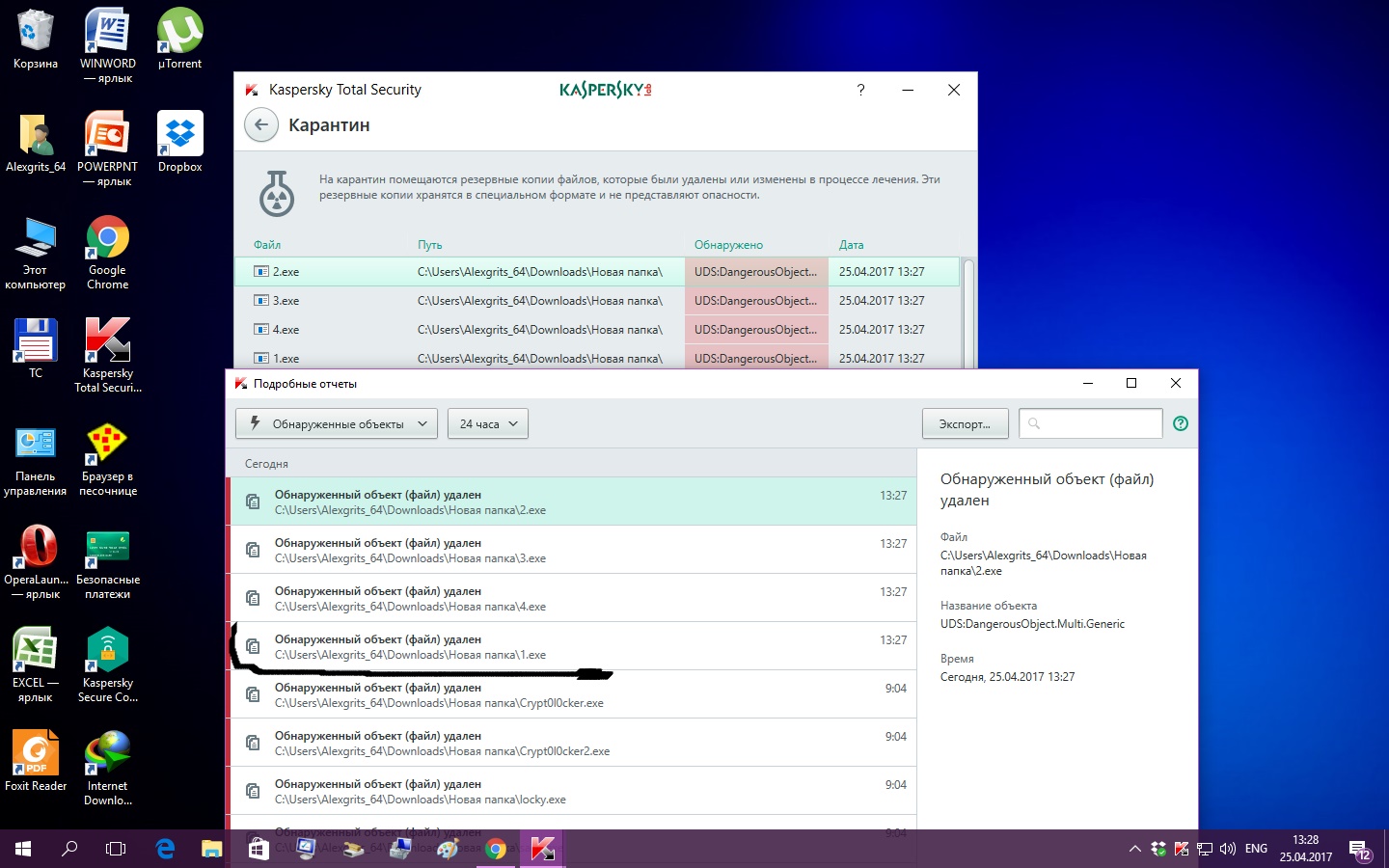This screenshot has height=868, width=1389.
Task: Select the POWERPNT shortcut desktop icon
Action: (108, 149)
